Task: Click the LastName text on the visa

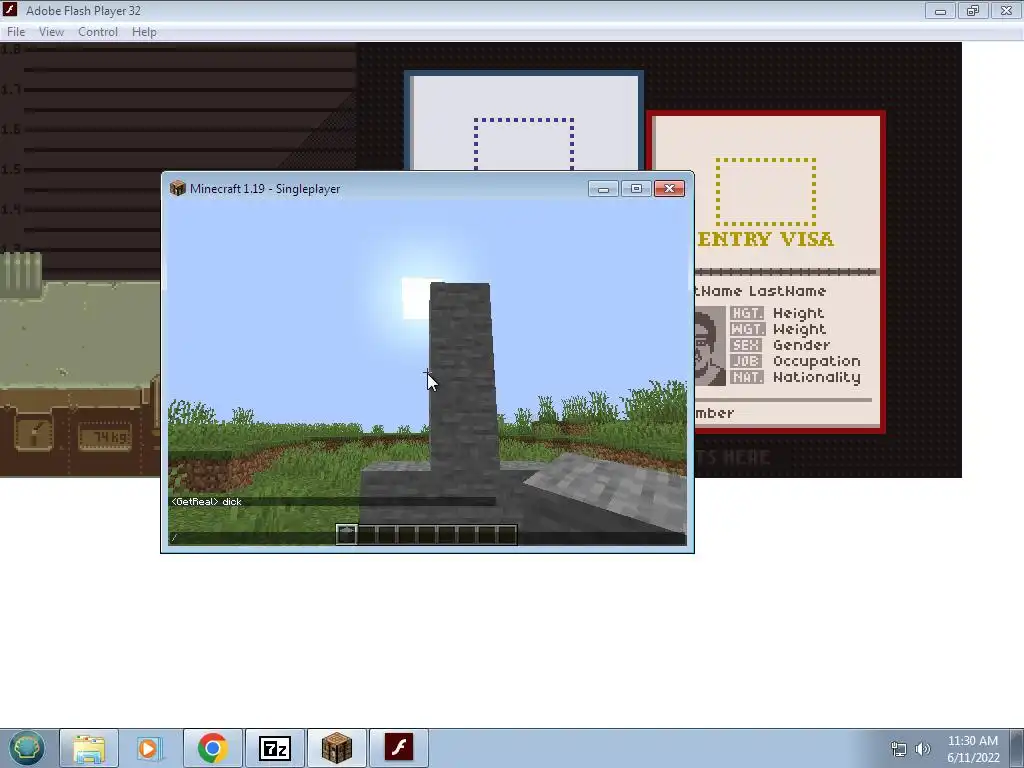Action: [x=787, y=291]
